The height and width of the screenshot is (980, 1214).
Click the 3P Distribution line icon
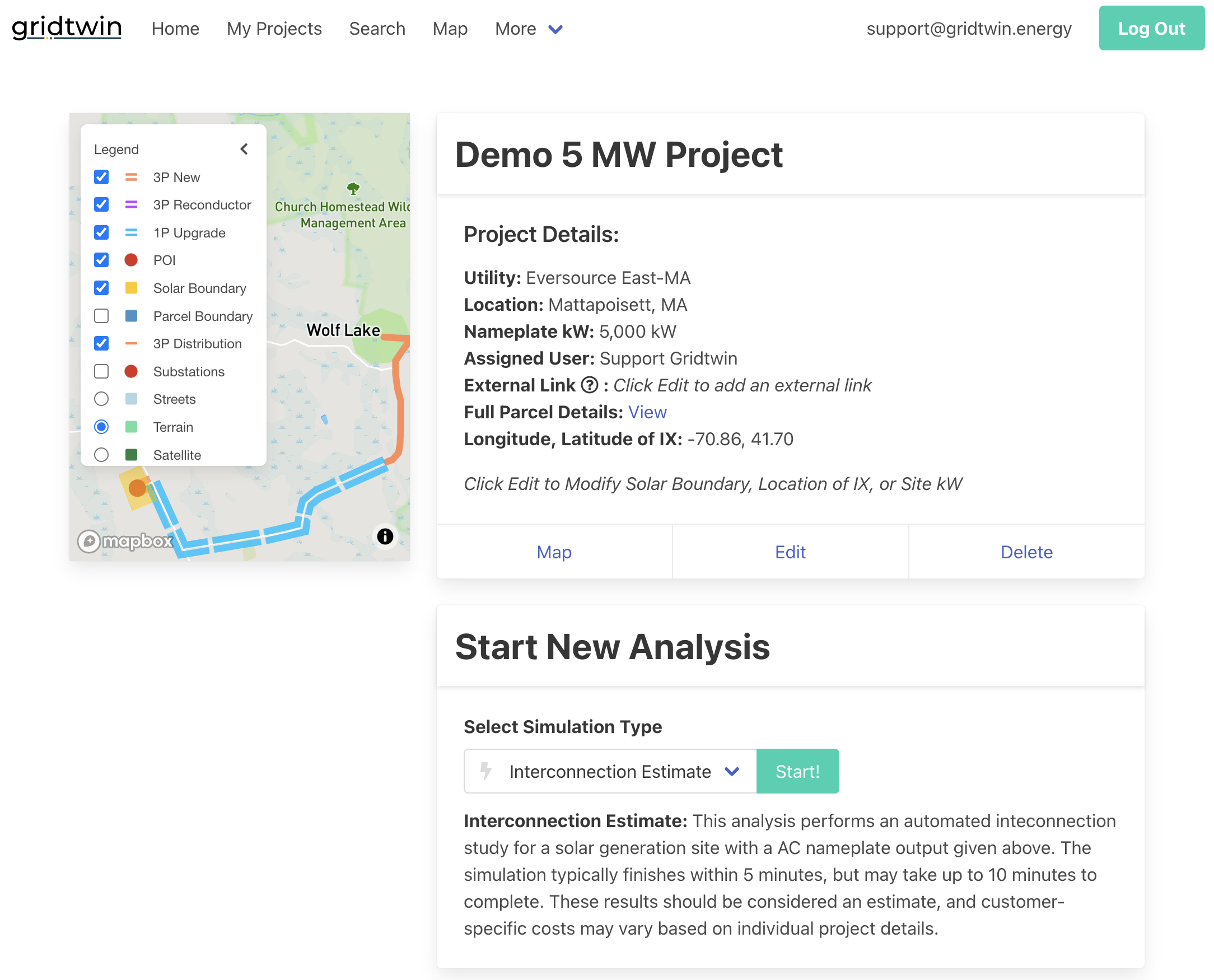132,343
